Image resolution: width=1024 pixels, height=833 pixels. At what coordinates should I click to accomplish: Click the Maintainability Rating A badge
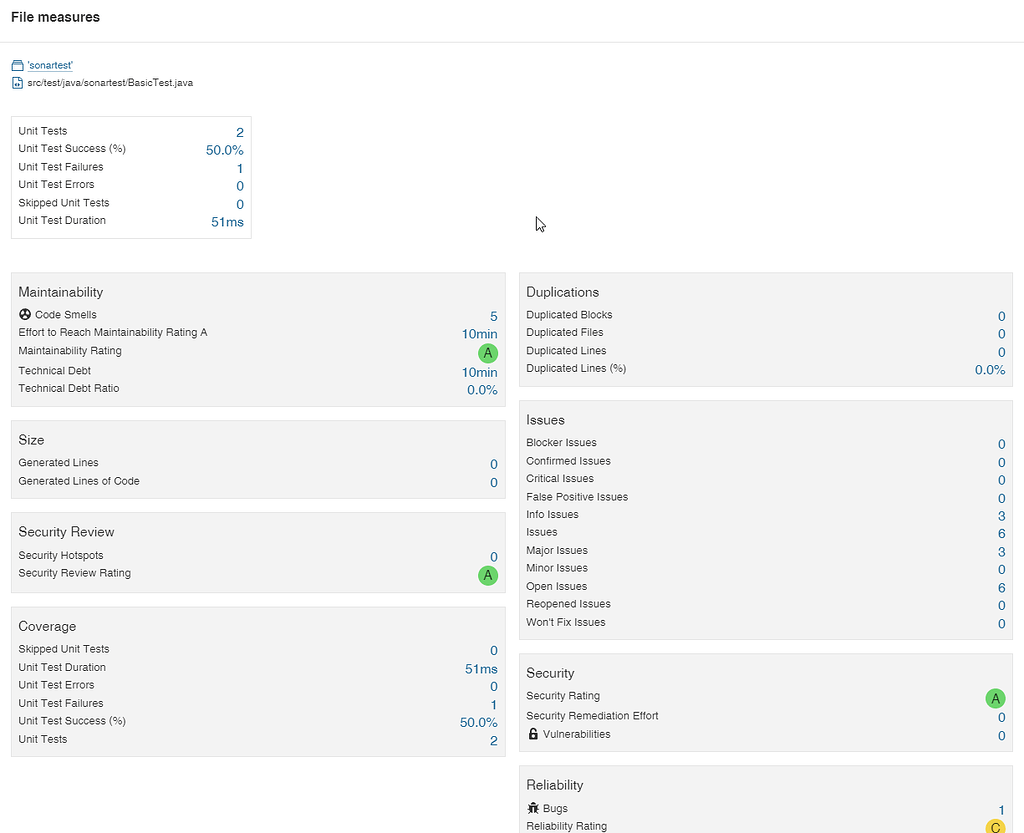pos(487,353)
